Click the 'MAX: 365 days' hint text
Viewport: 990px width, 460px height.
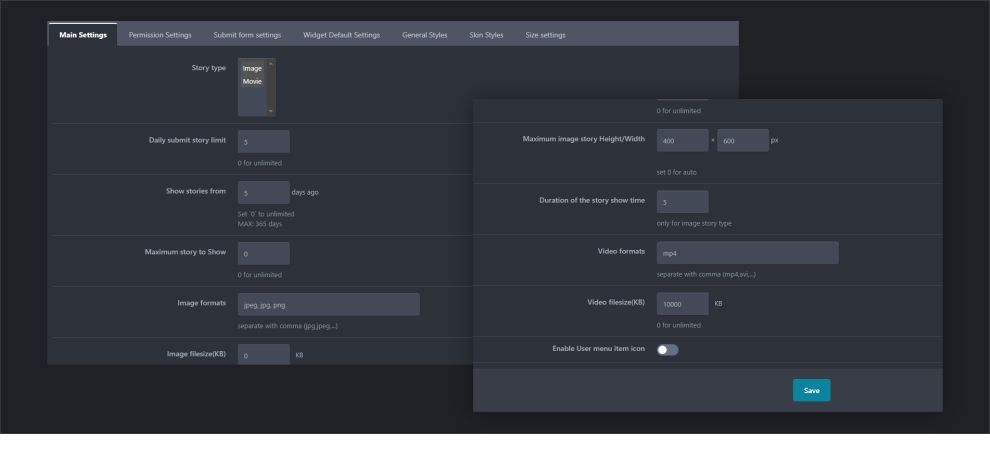pos(259,224)
